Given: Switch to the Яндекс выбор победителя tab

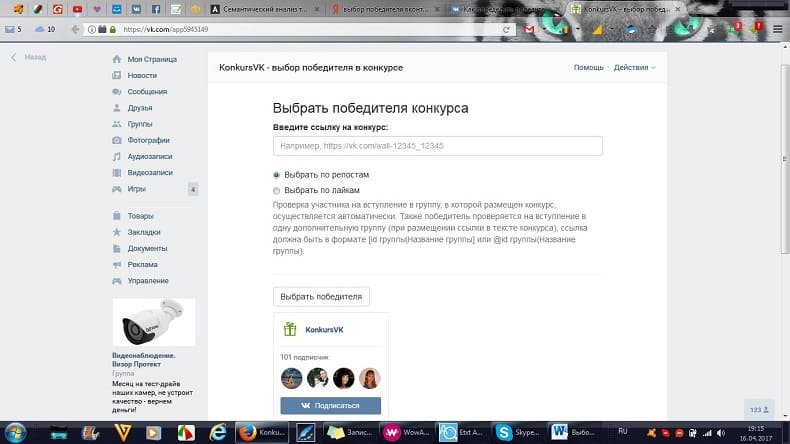Looking at the screenshot, I should (388, 8).
